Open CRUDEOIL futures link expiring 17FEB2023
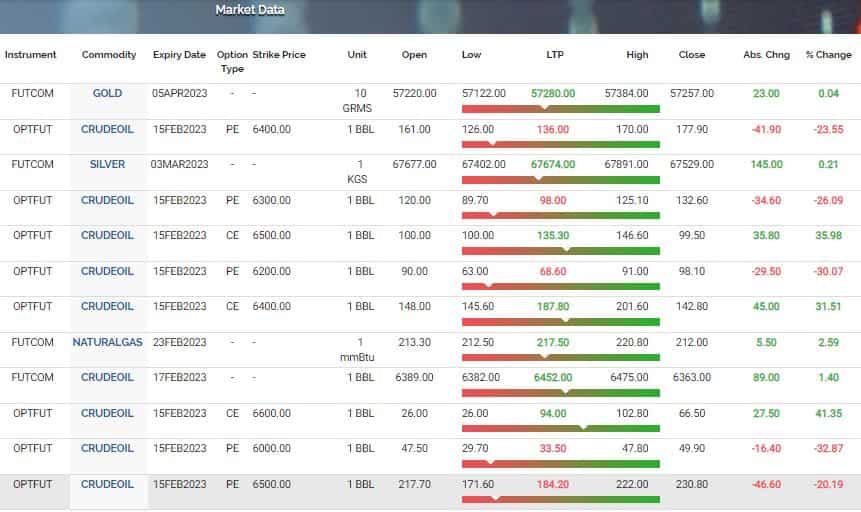 tap(107, 377)
